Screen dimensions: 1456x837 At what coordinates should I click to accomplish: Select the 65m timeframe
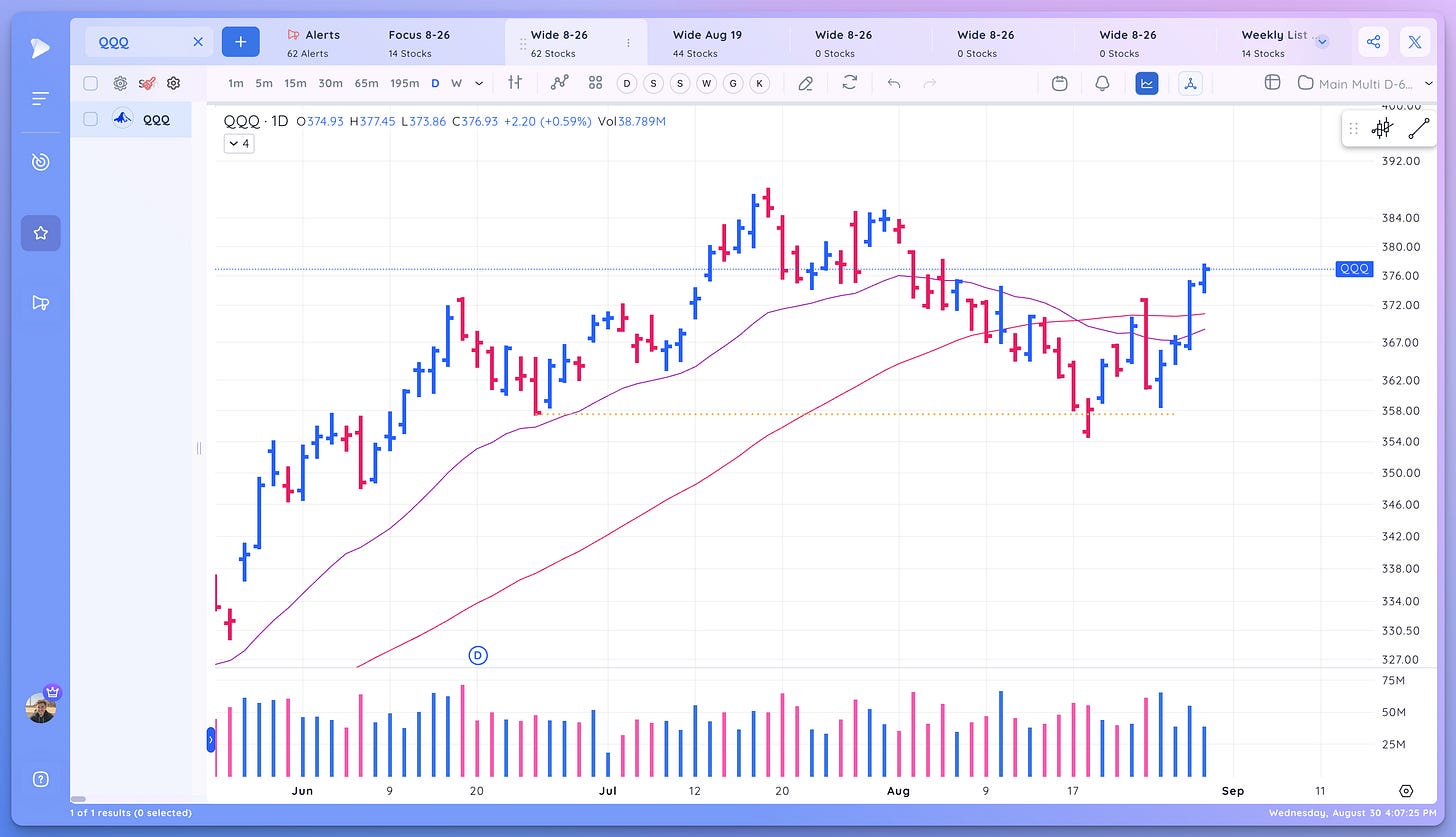coord(366,83)
